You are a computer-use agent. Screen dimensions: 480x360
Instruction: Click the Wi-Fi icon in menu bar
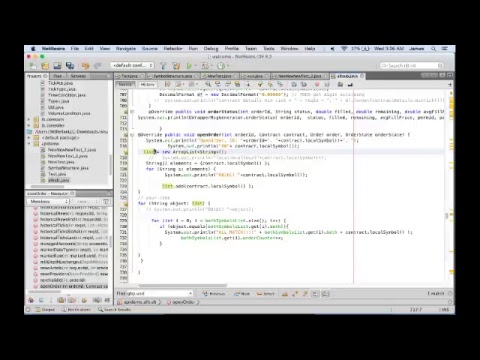[x=344, y=49]
